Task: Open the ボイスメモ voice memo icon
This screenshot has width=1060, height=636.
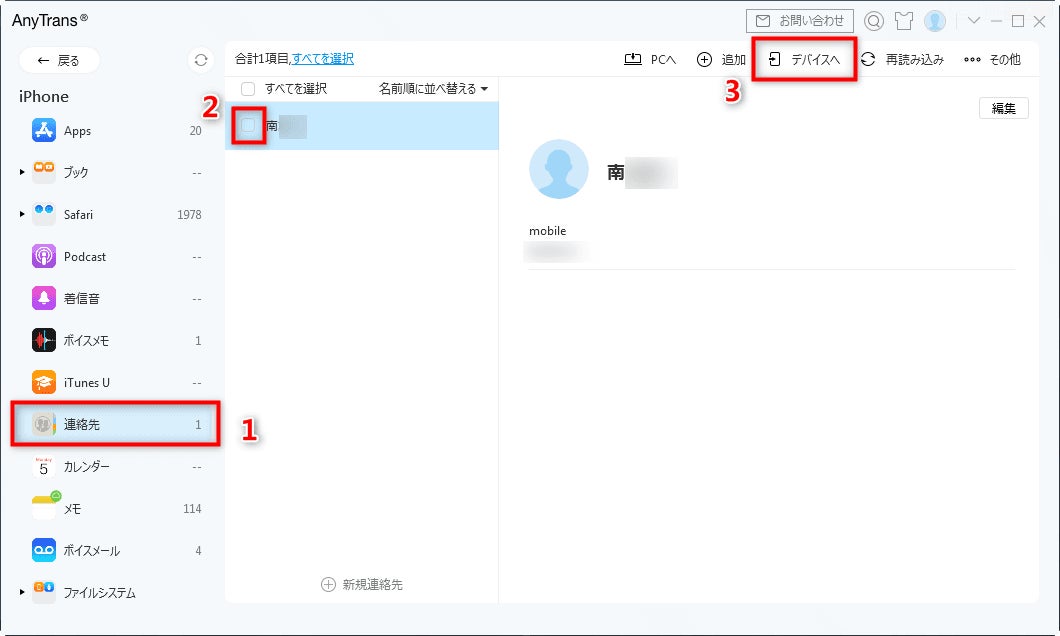Action: coord(43,340)
